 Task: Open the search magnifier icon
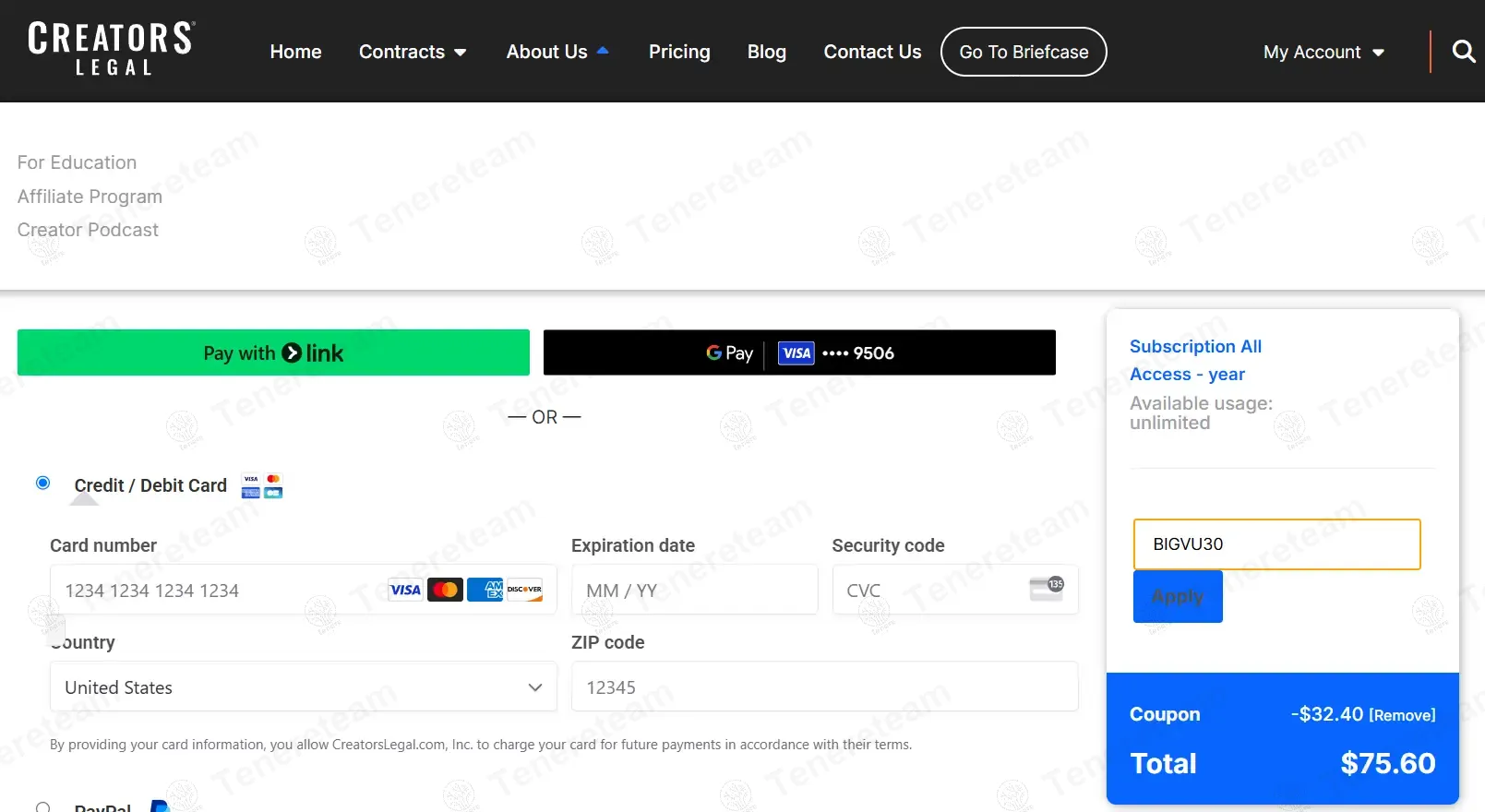[x=1464, y=51]
